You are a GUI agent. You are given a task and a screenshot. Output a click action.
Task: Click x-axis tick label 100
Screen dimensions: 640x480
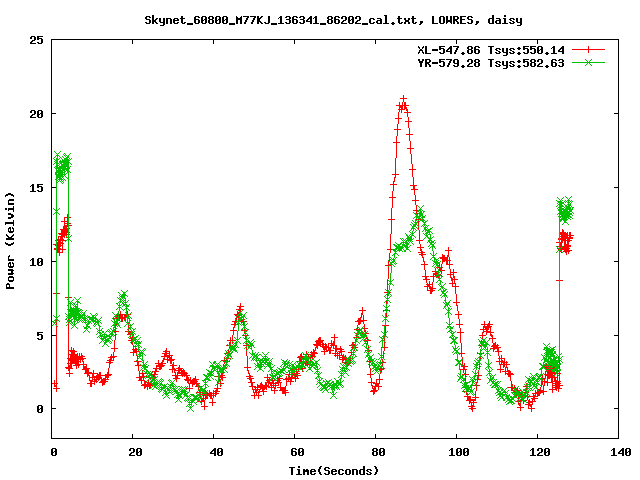[459, 452]
